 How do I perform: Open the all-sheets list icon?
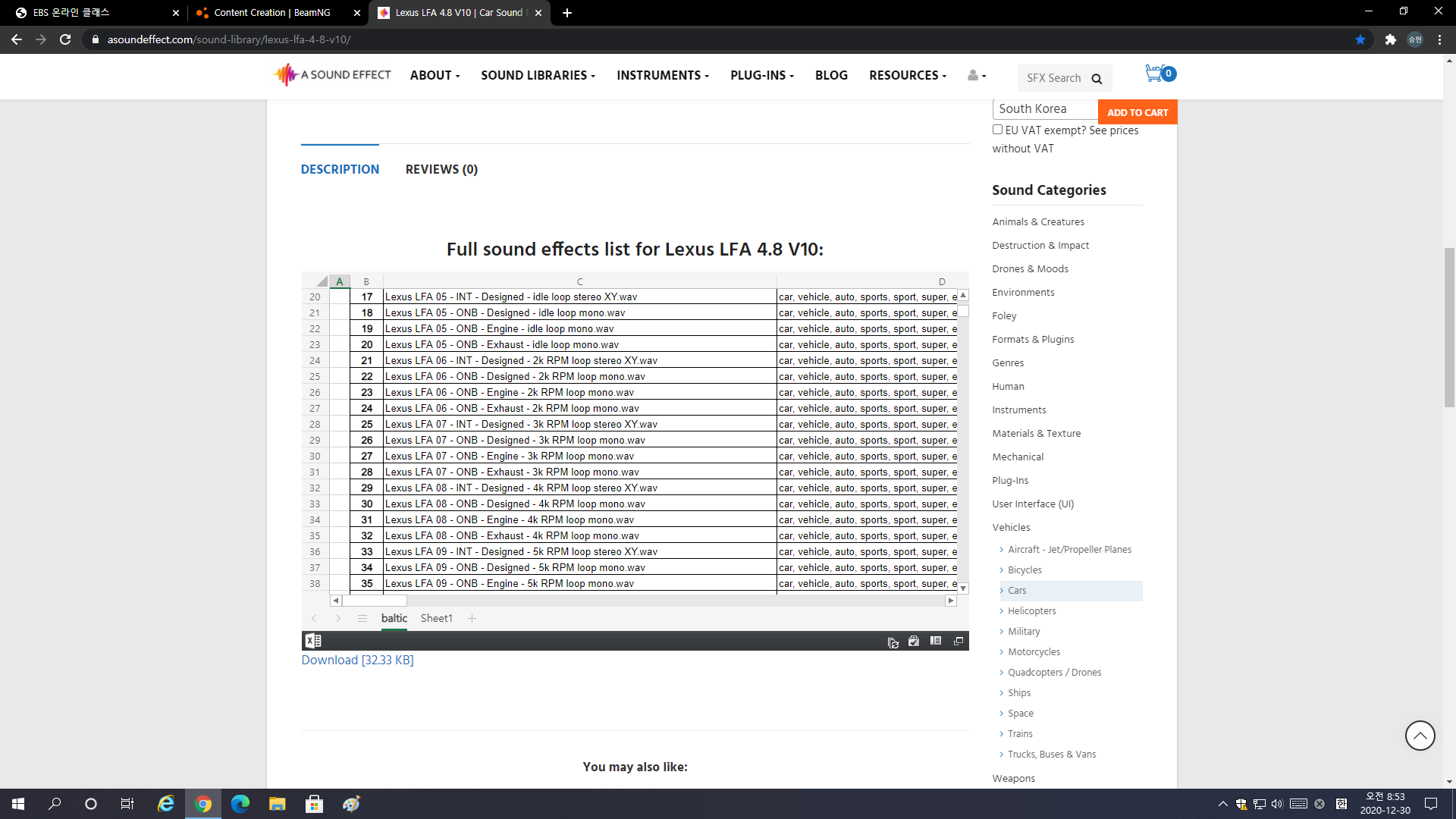tap(362, 619)
